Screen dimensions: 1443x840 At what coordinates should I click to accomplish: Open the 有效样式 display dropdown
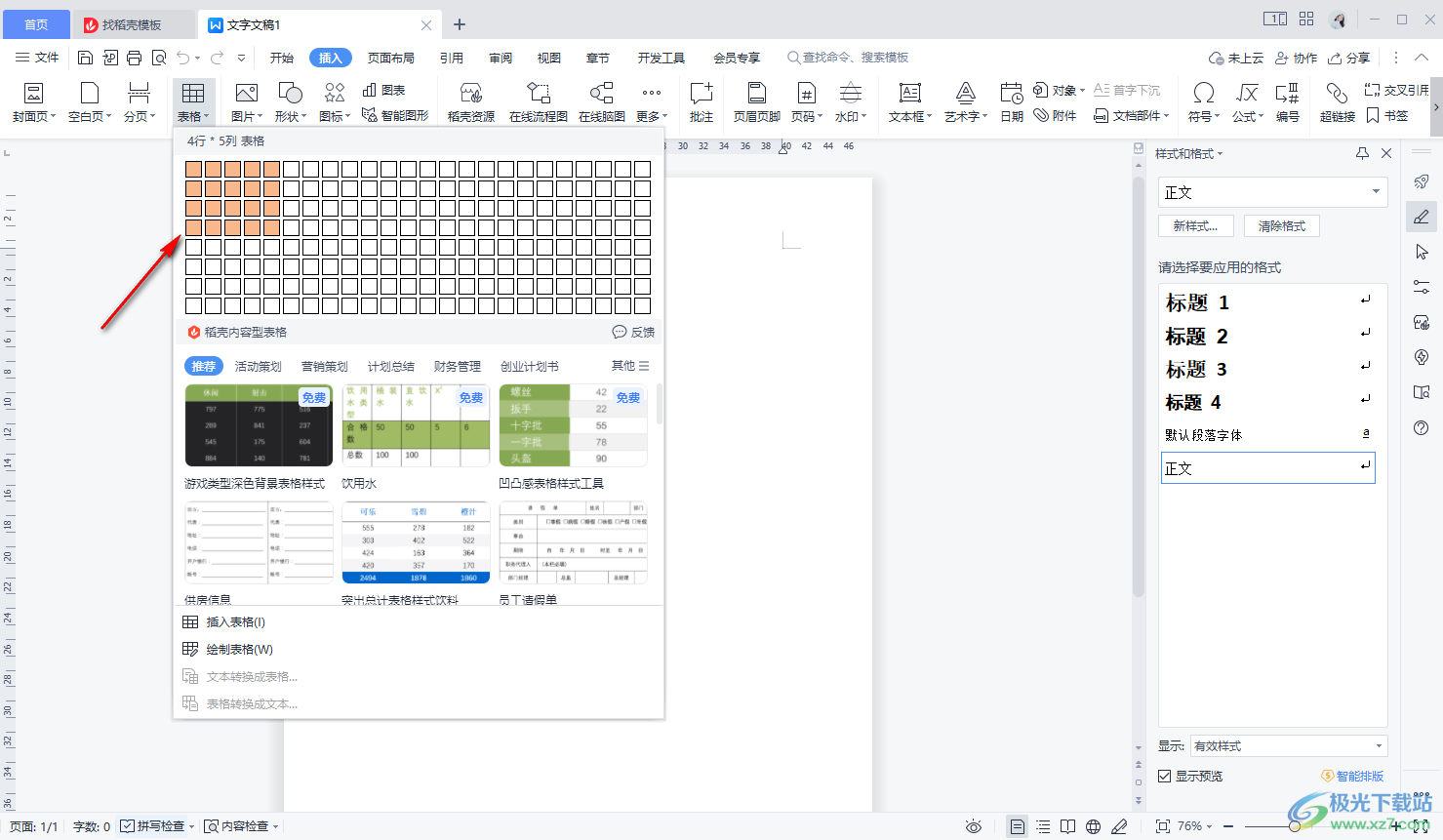[x=1290, y=746]
